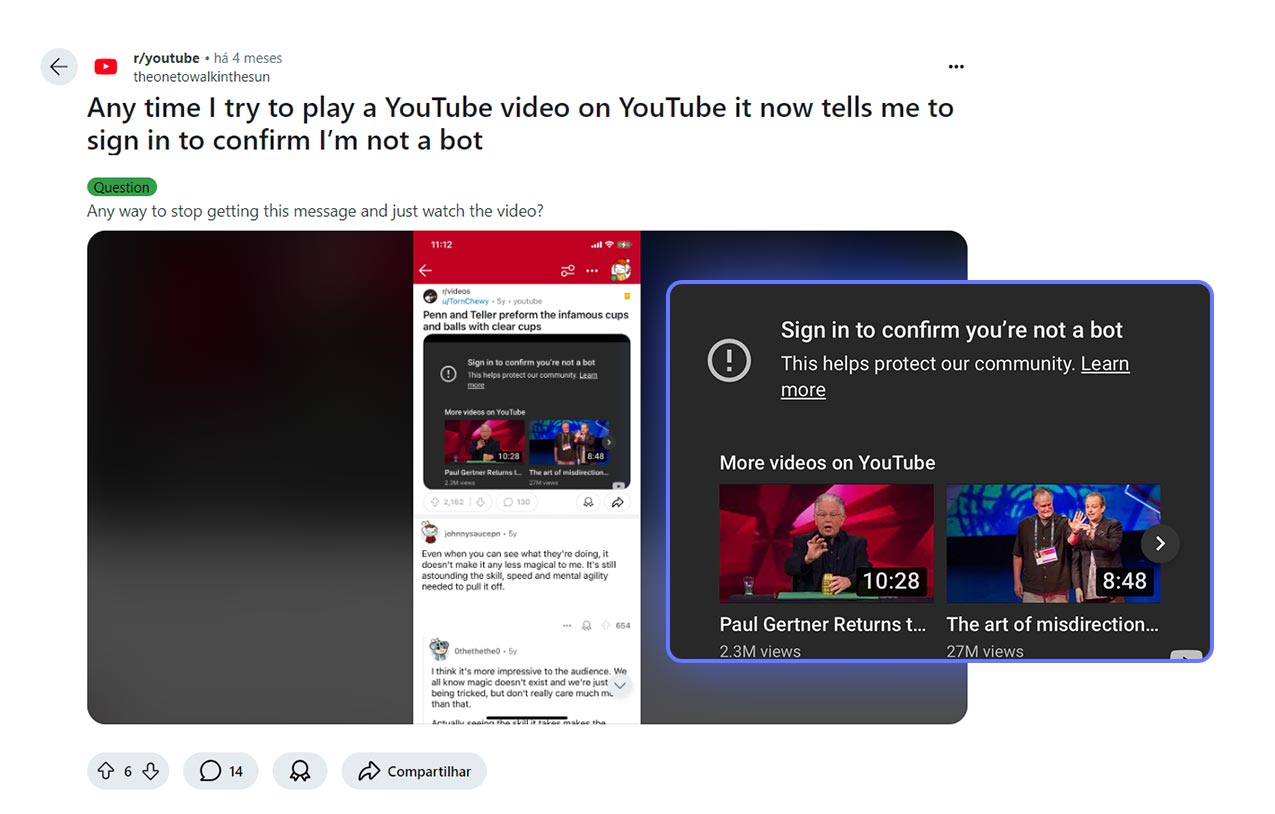Viewport: 1275px width, 814px height.
Task: Click the exclamation warning icon in the enlarged callout
Action: 729,360
